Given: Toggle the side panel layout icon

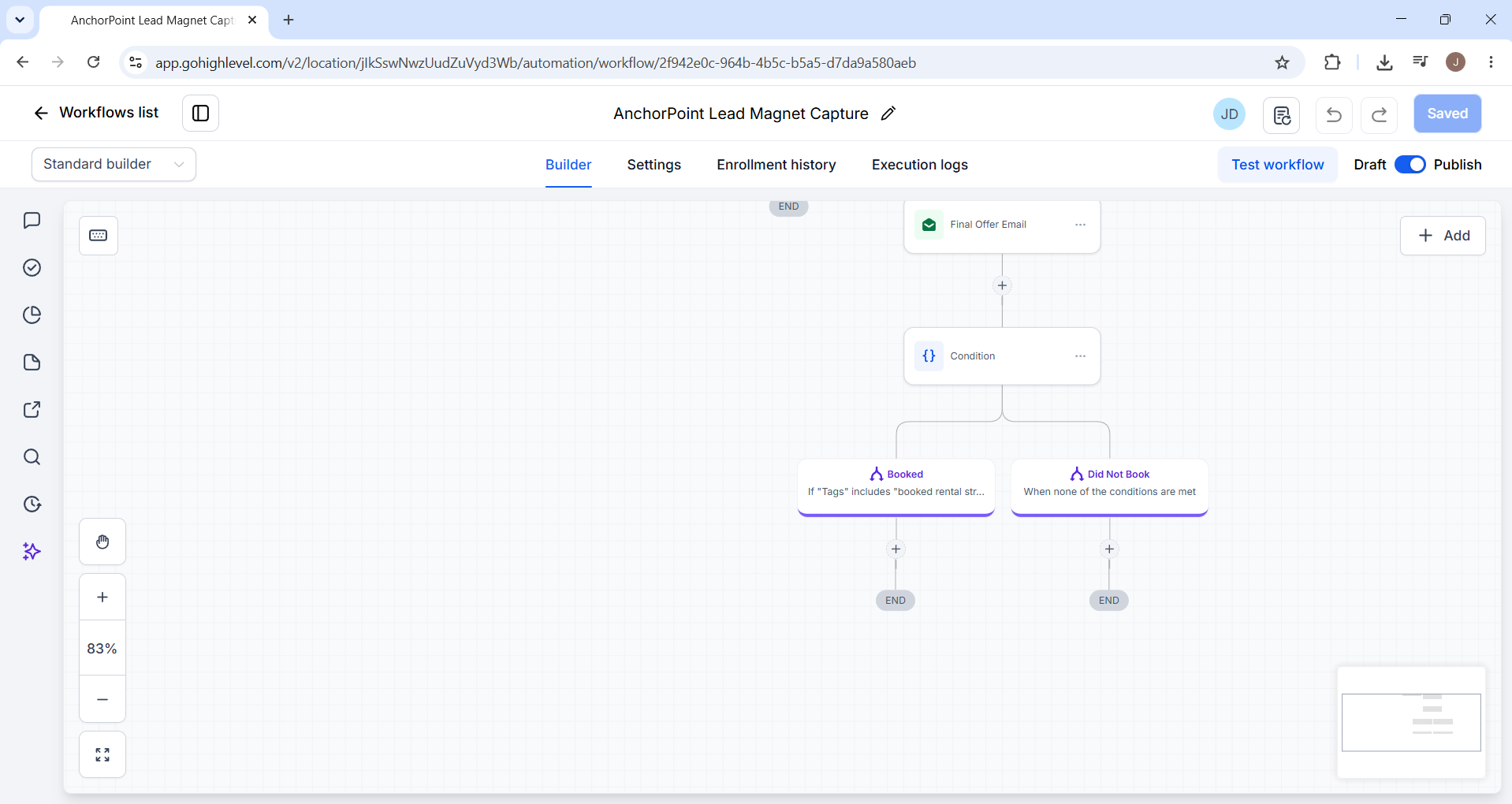Looking at the screenshot, I should [x=200, y=114].
